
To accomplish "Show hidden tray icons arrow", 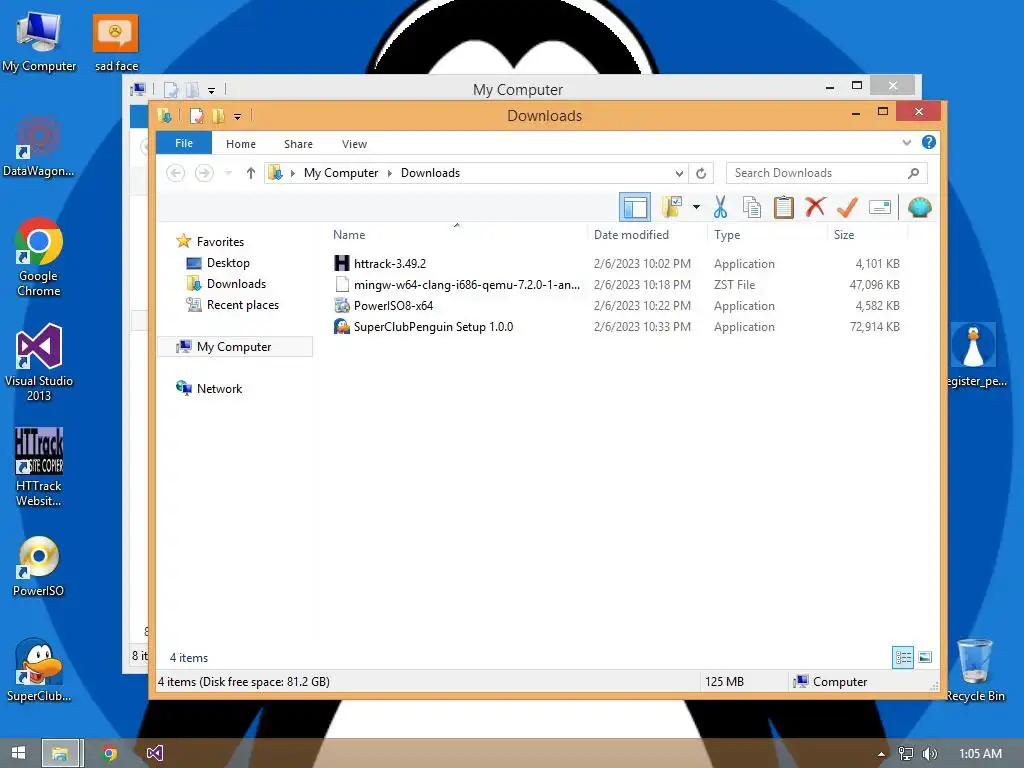I will [882, 754].
